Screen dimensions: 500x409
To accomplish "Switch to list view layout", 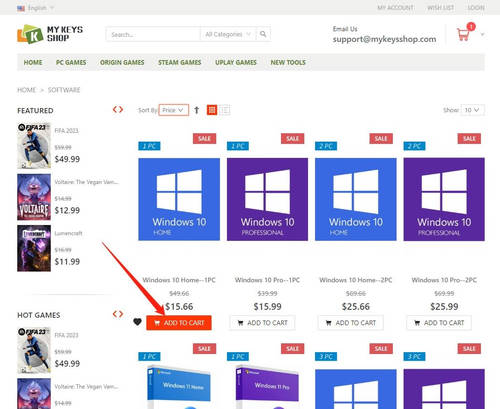I will 225,110.
